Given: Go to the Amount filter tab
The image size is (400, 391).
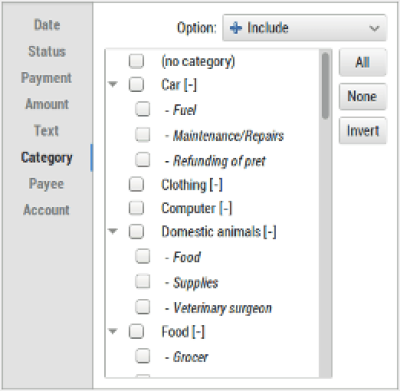Looking at the screenshot, I should click(47, 104).
